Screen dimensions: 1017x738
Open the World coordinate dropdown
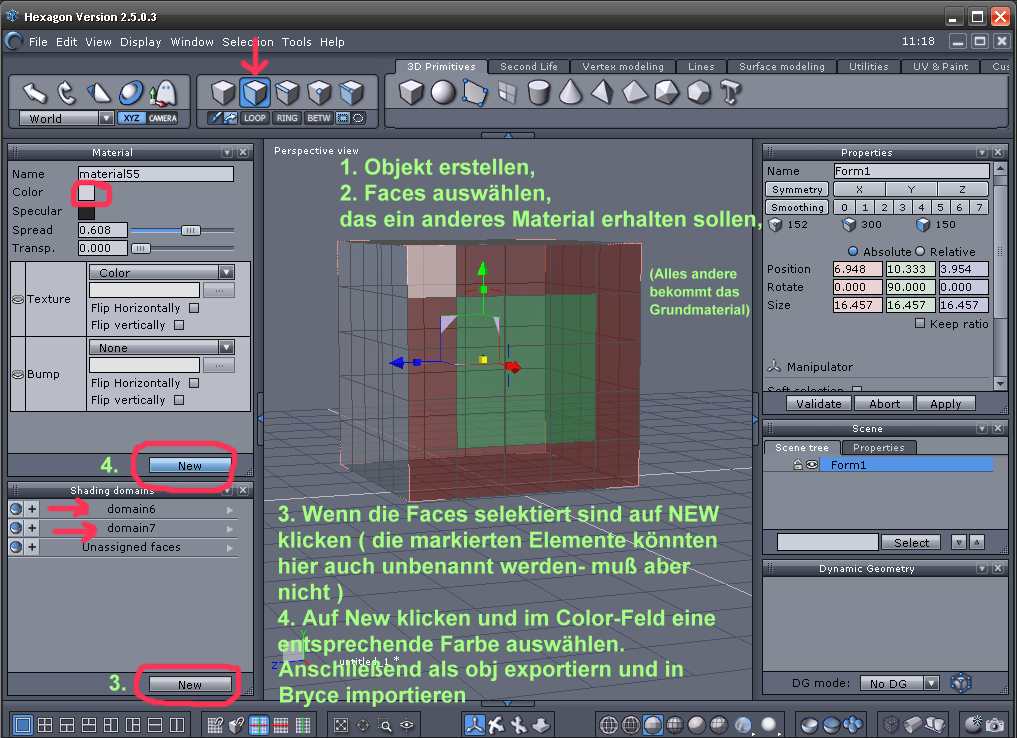pyautogui.click(x=106, y=118)
